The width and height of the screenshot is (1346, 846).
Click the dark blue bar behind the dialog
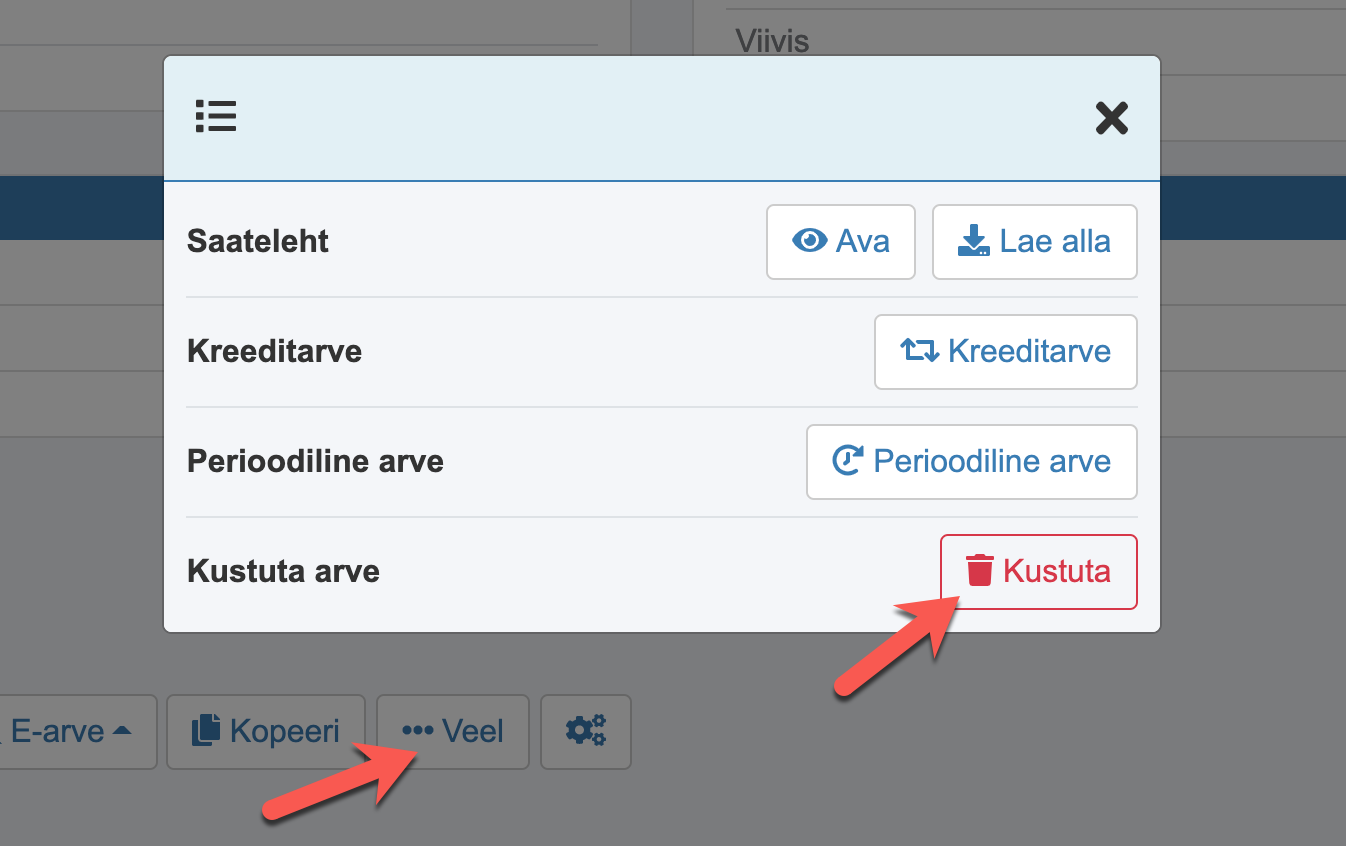80,208
